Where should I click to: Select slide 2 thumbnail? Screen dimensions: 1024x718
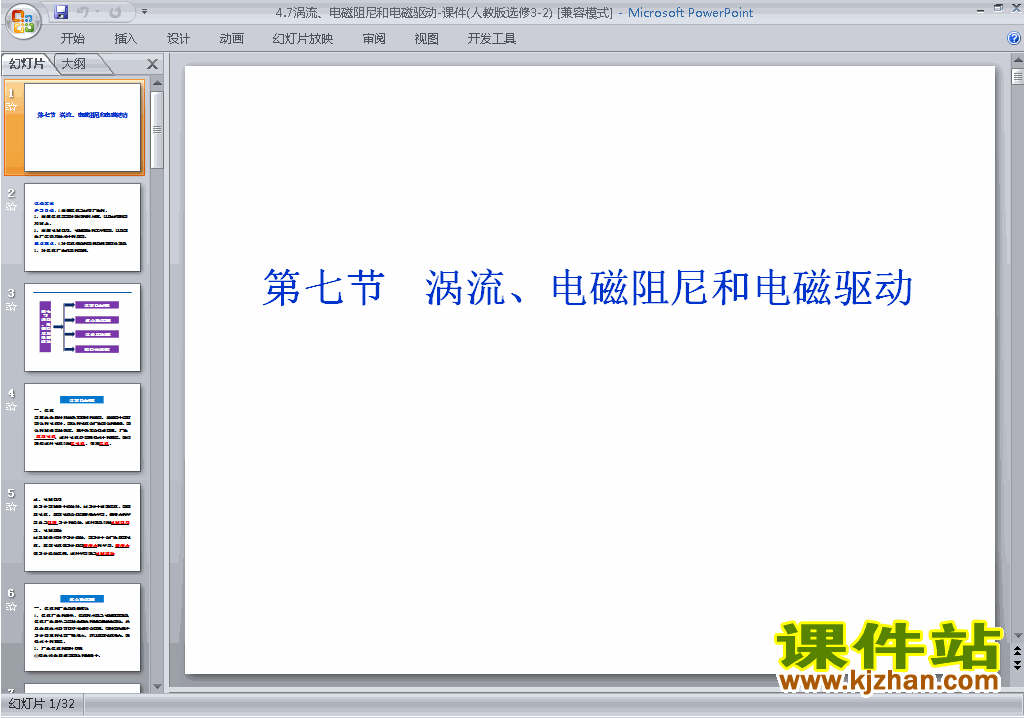82,227
